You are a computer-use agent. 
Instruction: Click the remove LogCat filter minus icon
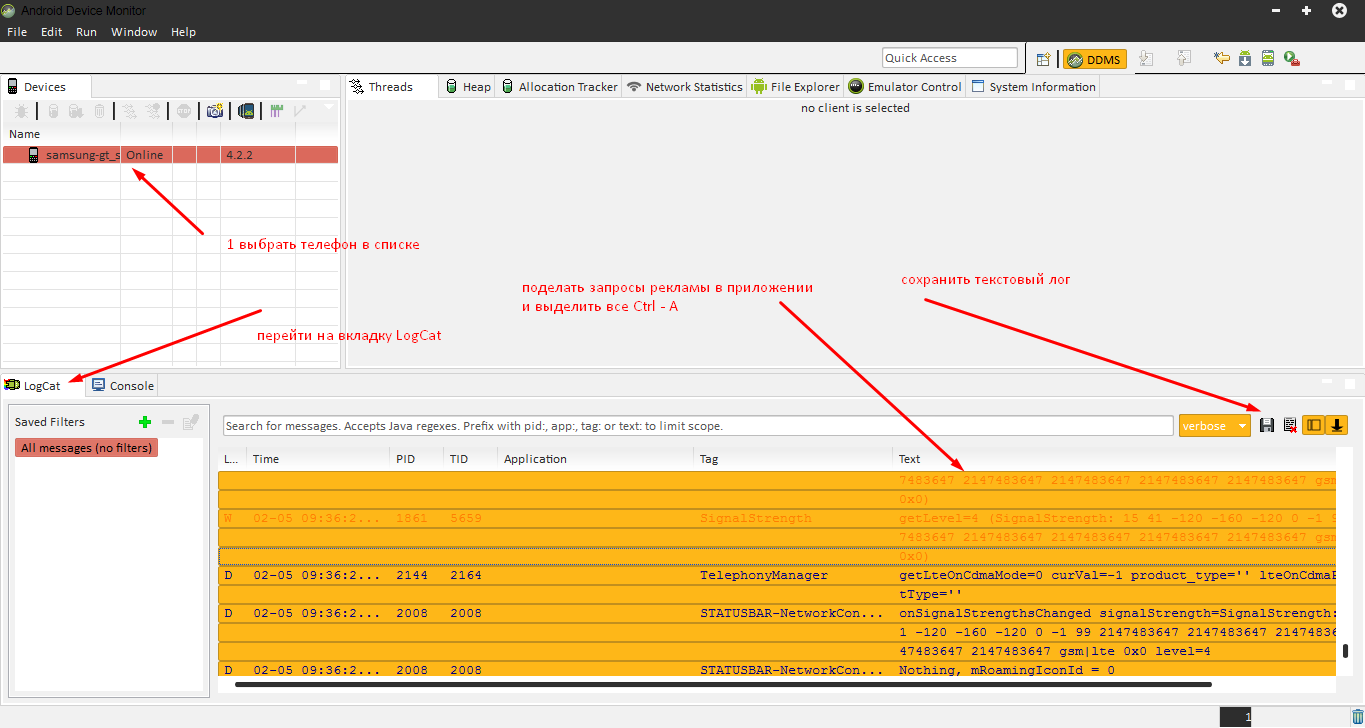168,422
